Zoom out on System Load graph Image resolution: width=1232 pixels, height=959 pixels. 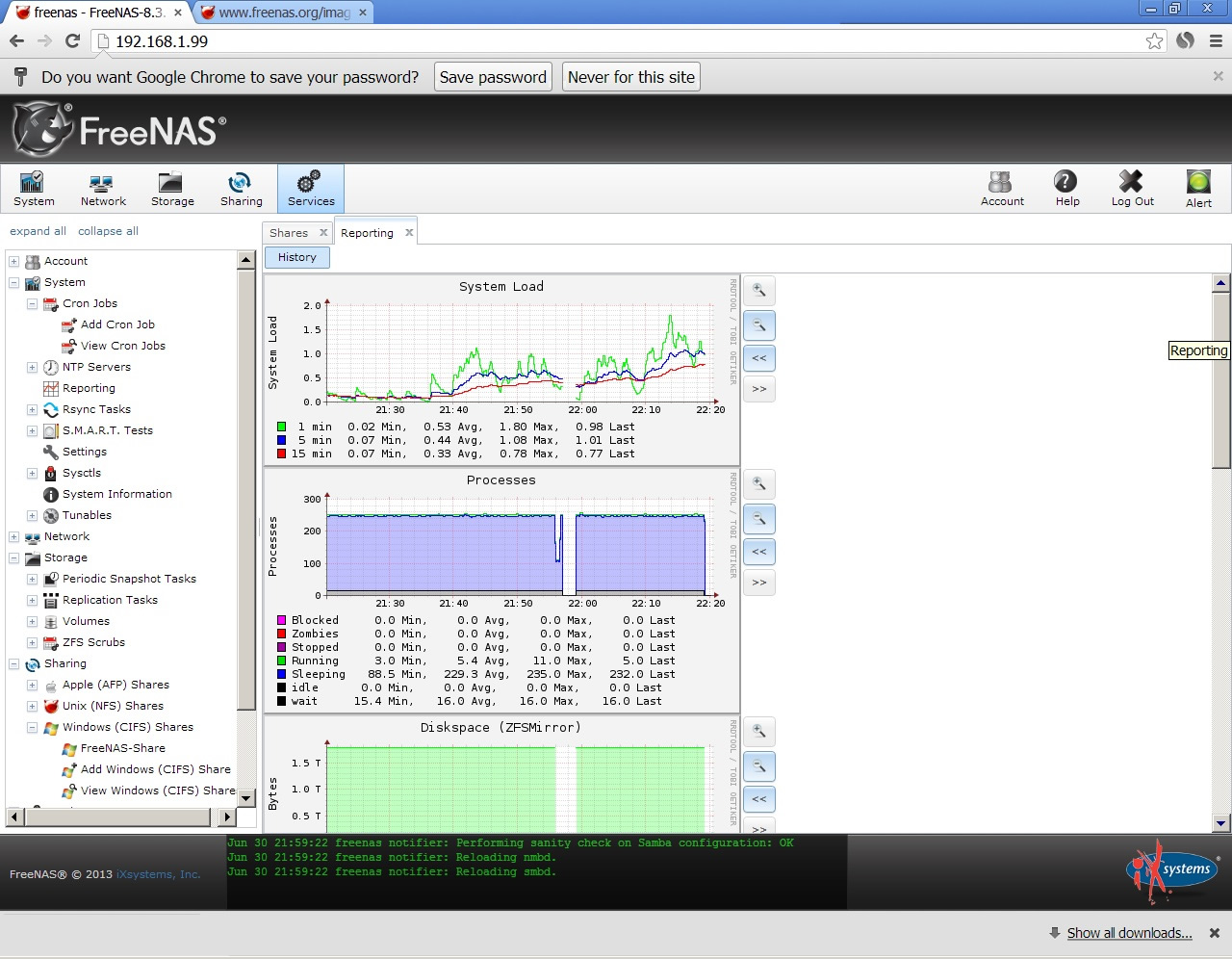click(759, 325)
